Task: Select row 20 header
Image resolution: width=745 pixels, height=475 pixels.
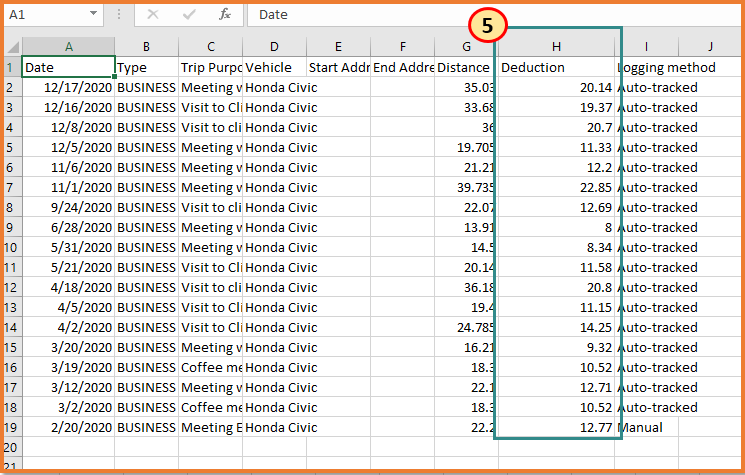Action: pyautogui.click(x=12, y=447)
